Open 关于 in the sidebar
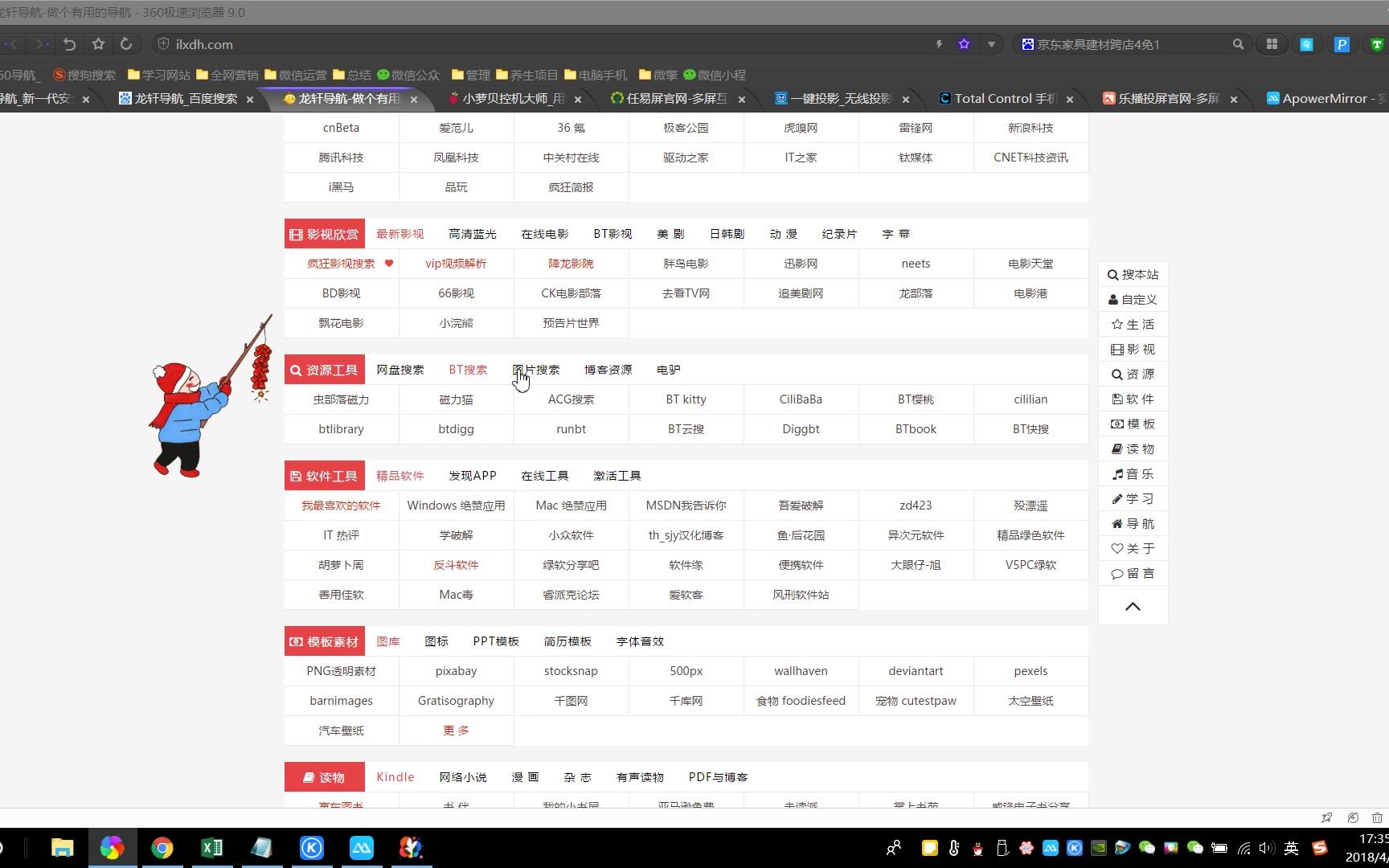 [1133, 549]
